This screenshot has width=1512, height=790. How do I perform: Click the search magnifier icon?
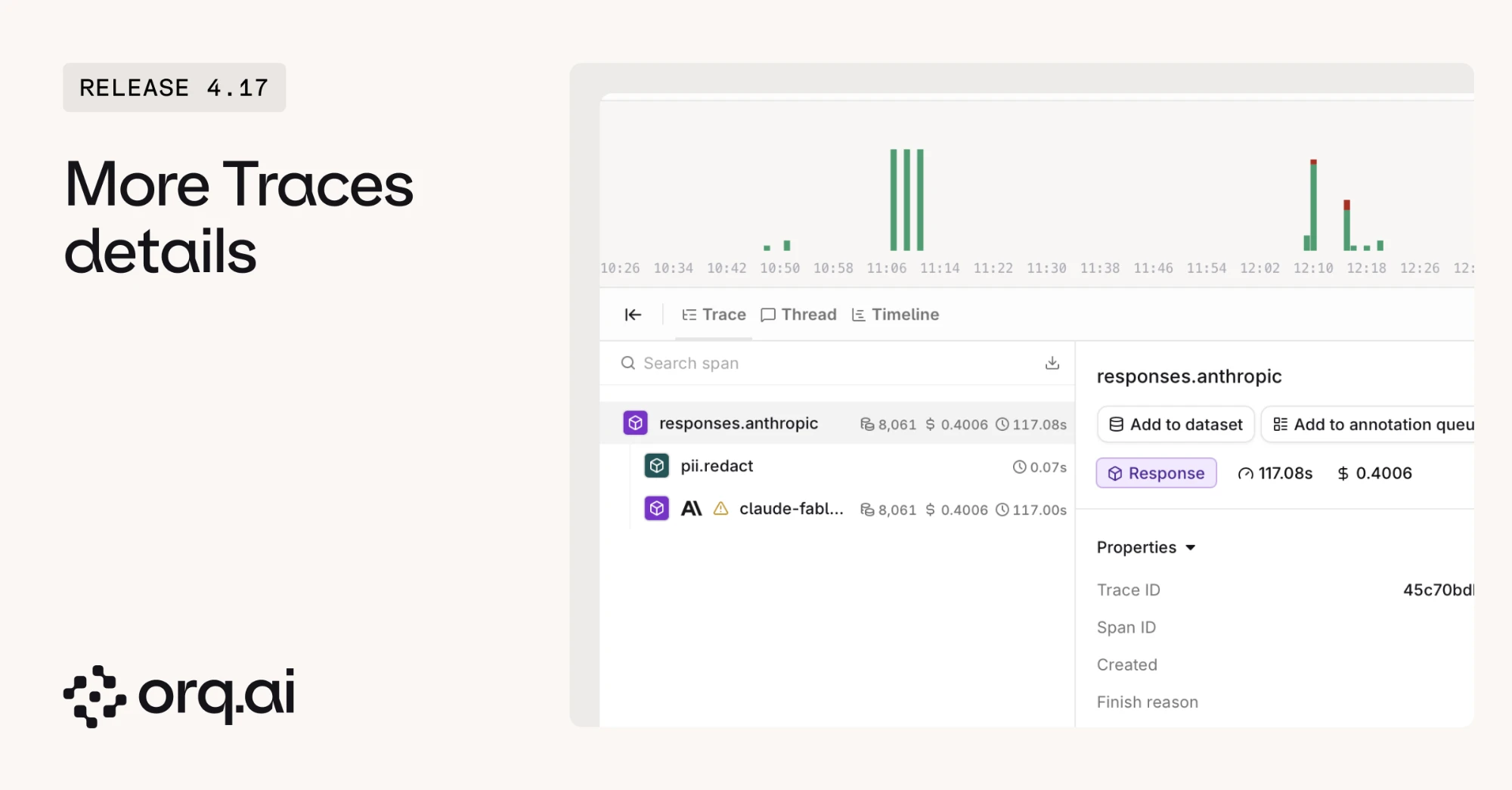(627, 363)
